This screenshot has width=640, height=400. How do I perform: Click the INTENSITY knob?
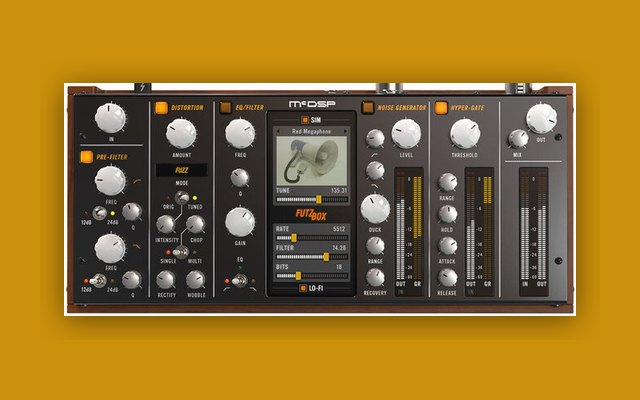pos(165,224)
